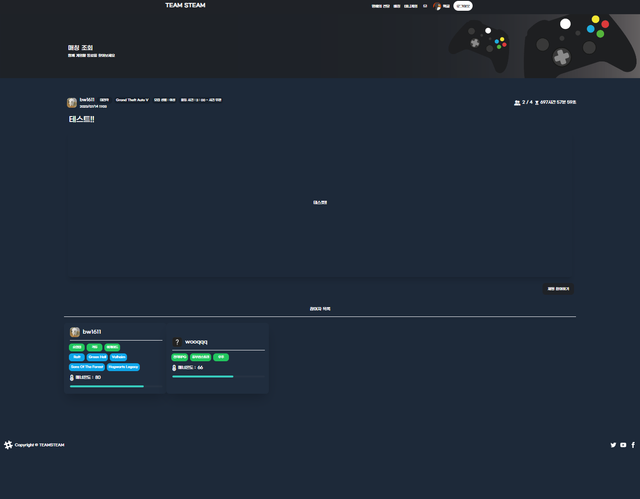Click the dark button below the description box
The image size is (640, 499).
[x=558, y=289]
